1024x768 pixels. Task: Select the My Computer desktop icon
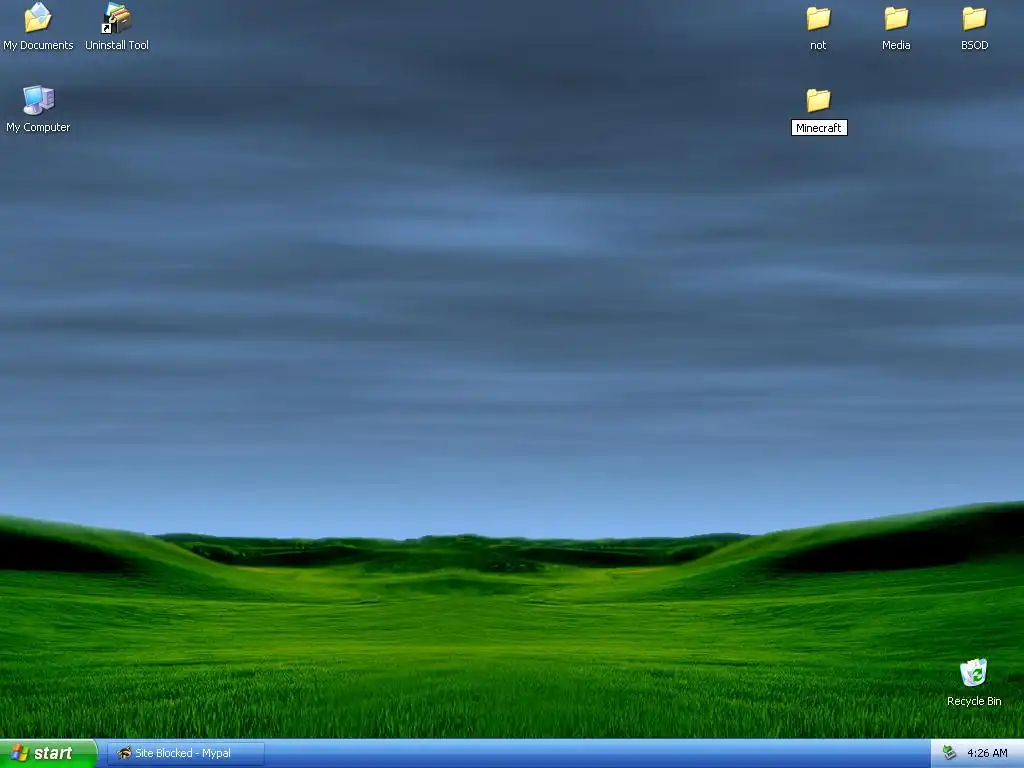point(38,100)
